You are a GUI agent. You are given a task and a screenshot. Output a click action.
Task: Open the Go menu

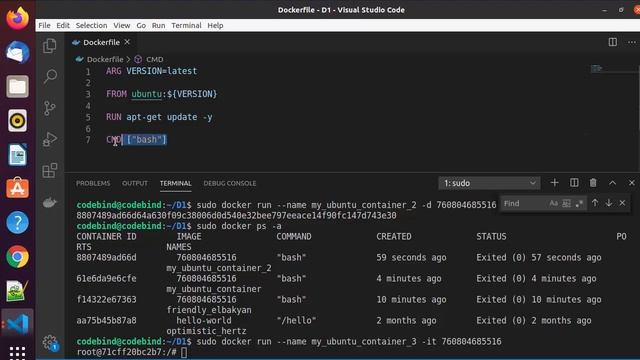(141, 25)
